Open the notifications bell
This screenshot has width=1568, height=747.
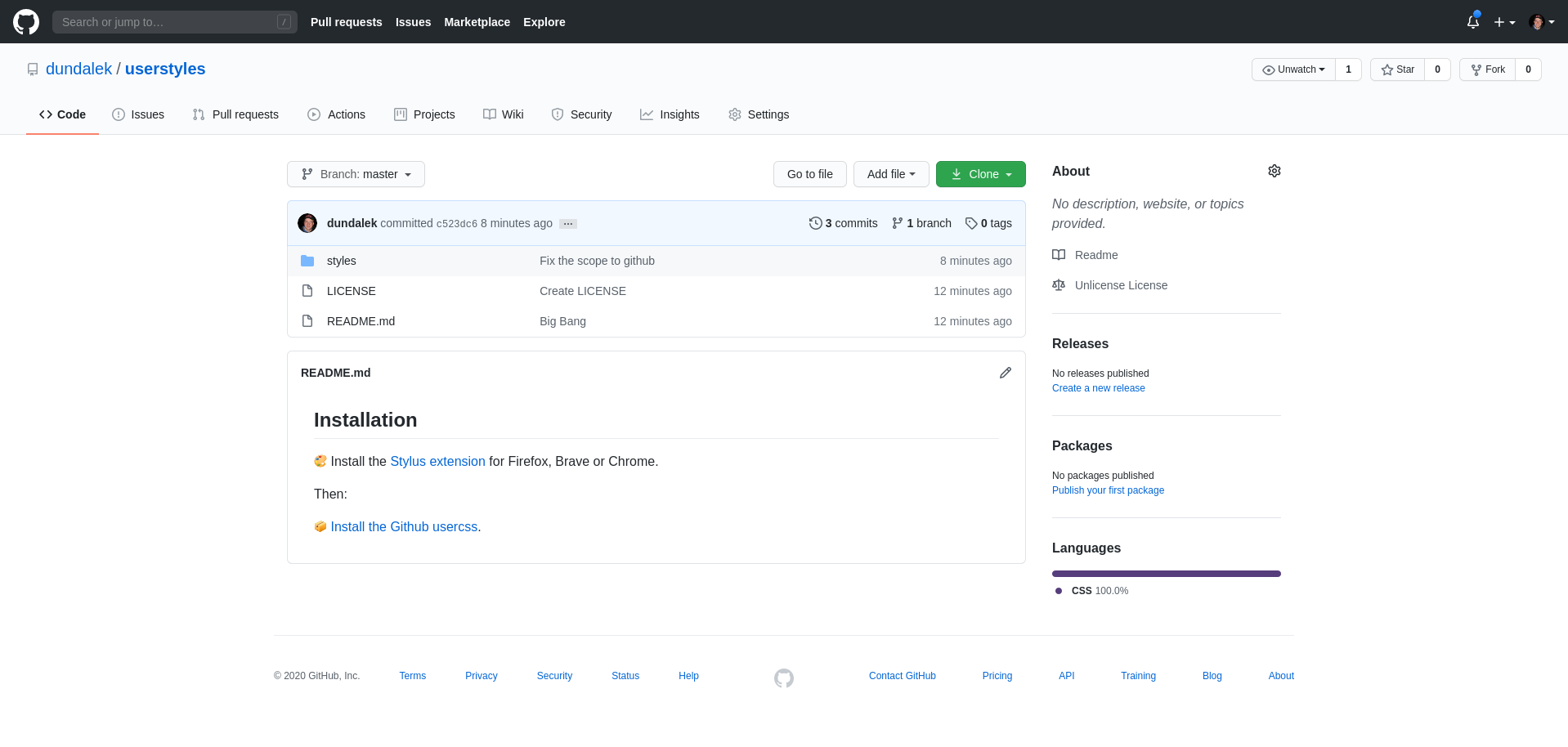pyautogui.click(x=1473, y=22)
